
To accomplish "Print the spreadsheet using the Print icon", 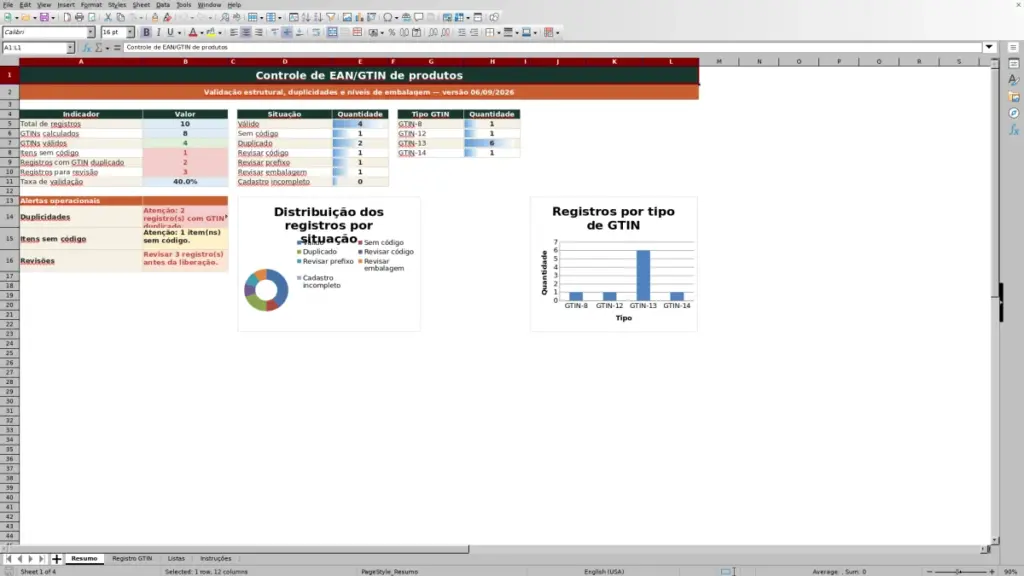I will click(79, 18).
